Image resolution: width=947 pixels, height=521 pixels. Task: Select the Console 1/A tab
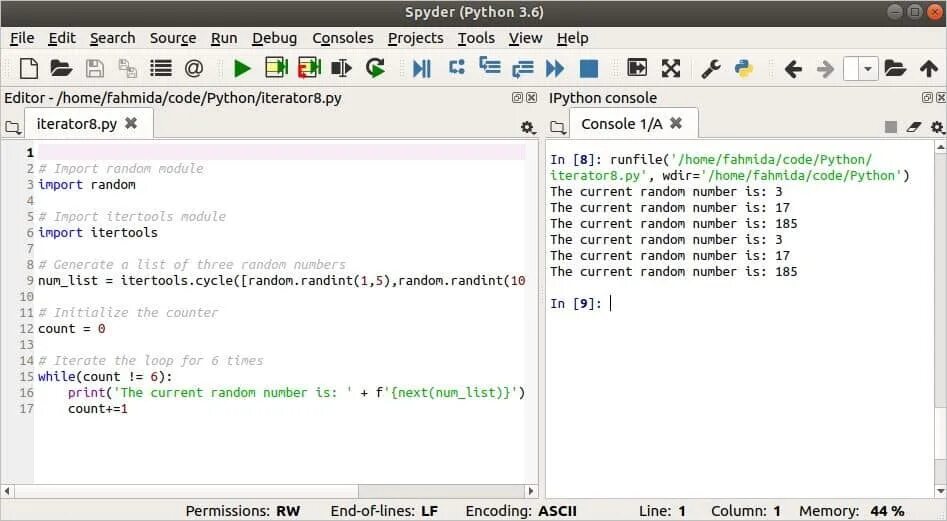(x=633, y=124)
